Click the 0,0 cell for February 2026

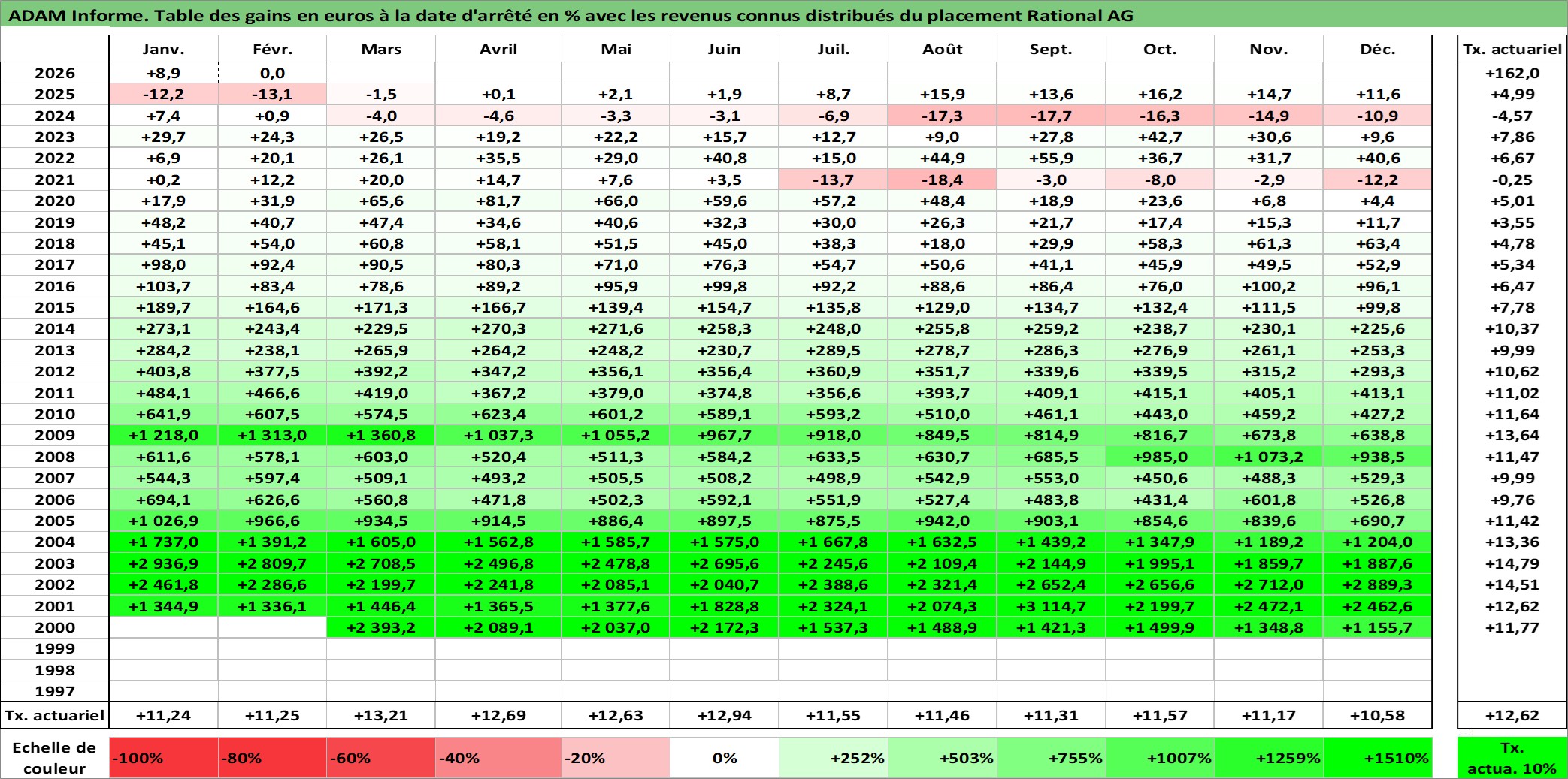click(x=272, y=73)
